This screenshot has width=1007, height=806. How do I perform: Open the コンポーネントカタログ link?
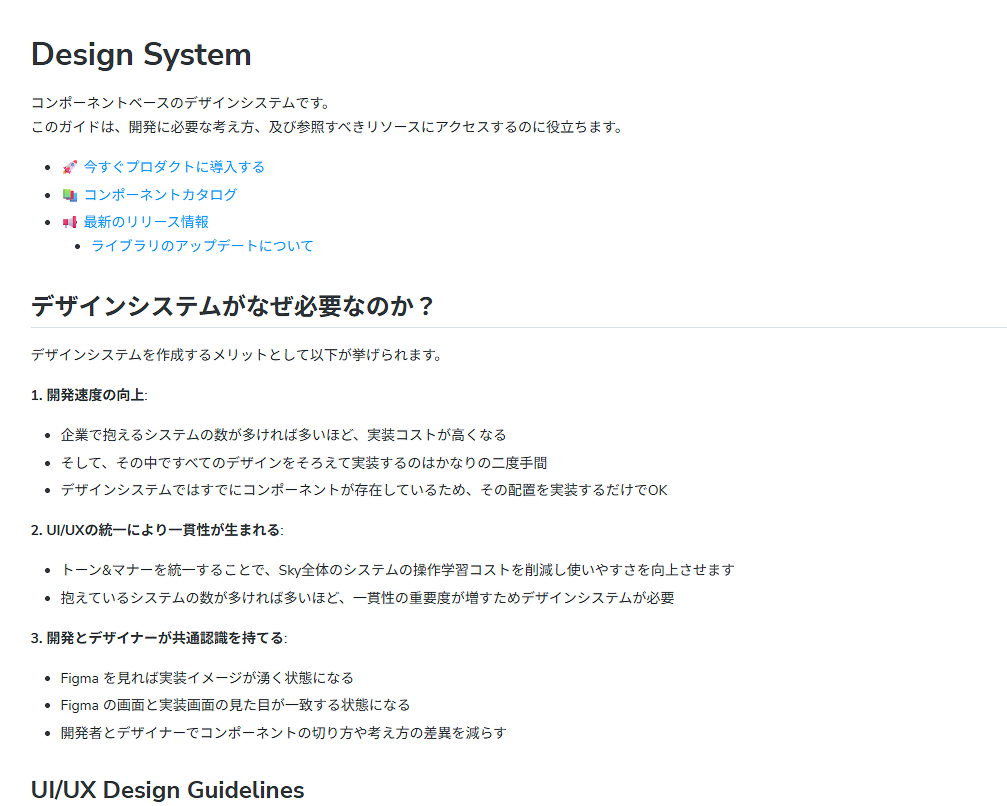[x=160, y=195]
